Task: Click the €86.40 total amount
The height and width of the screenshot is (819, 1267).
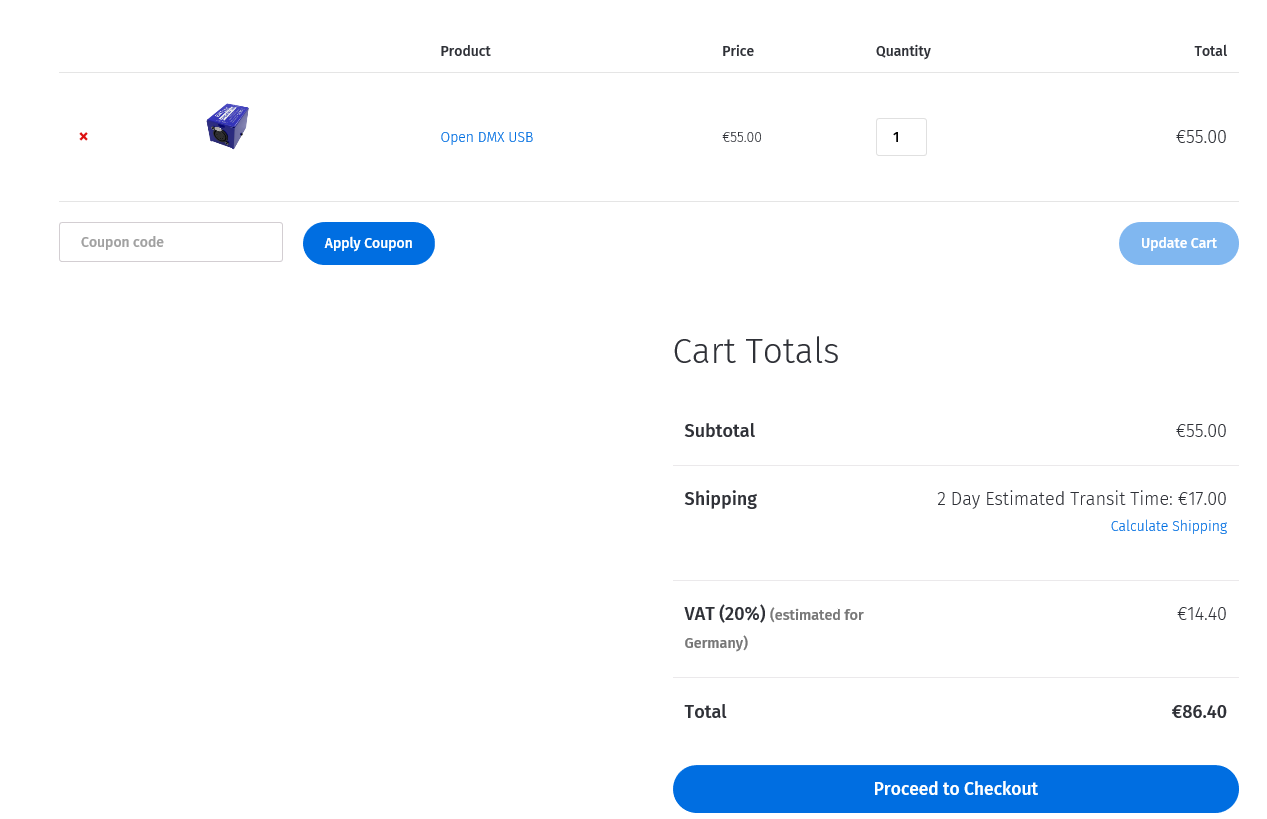Action: [1199, 712]
